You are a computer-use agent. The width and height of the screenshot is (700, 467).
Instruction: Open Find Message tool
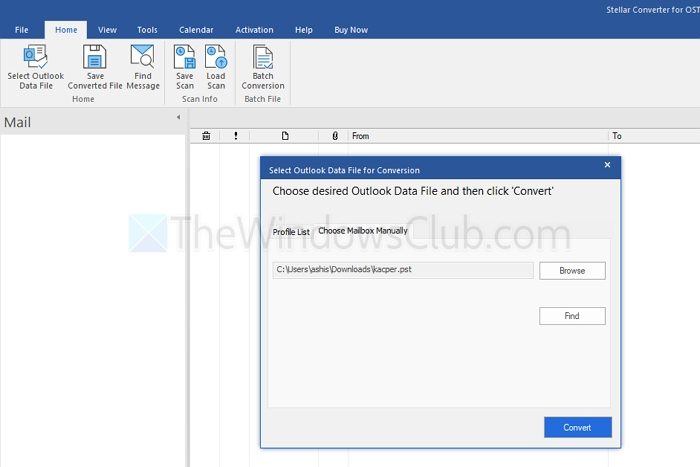(x=142, y=67)
